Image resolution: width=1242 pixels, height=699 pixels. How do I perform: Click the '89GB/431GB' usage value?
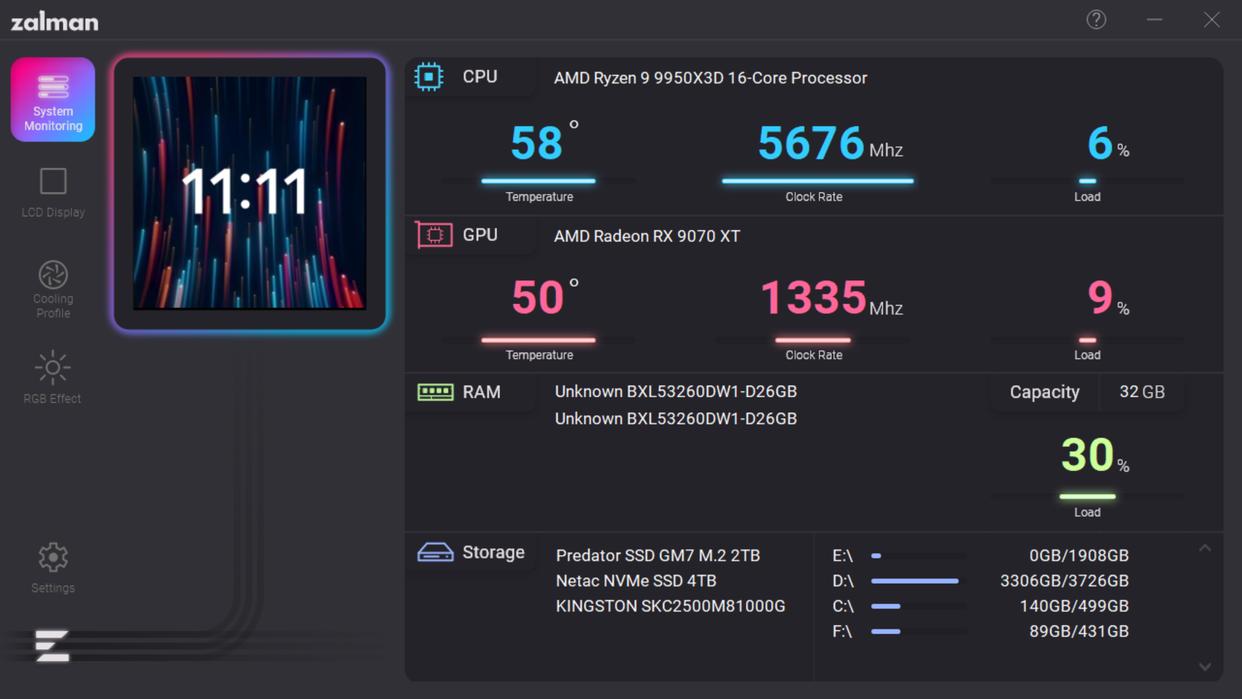[1079, 631]
